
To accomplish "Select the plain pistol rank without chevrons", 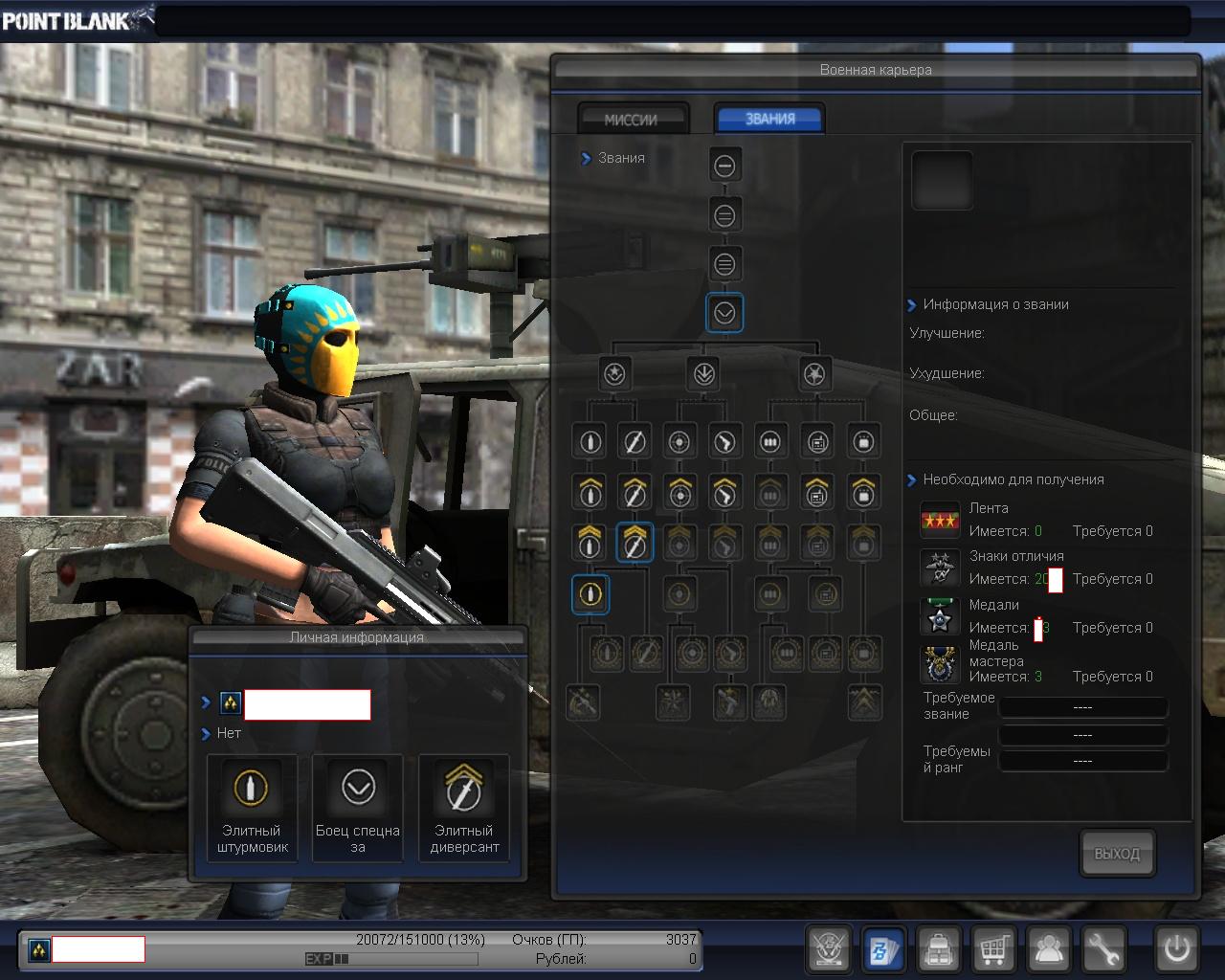I will (x=724, y=442).
